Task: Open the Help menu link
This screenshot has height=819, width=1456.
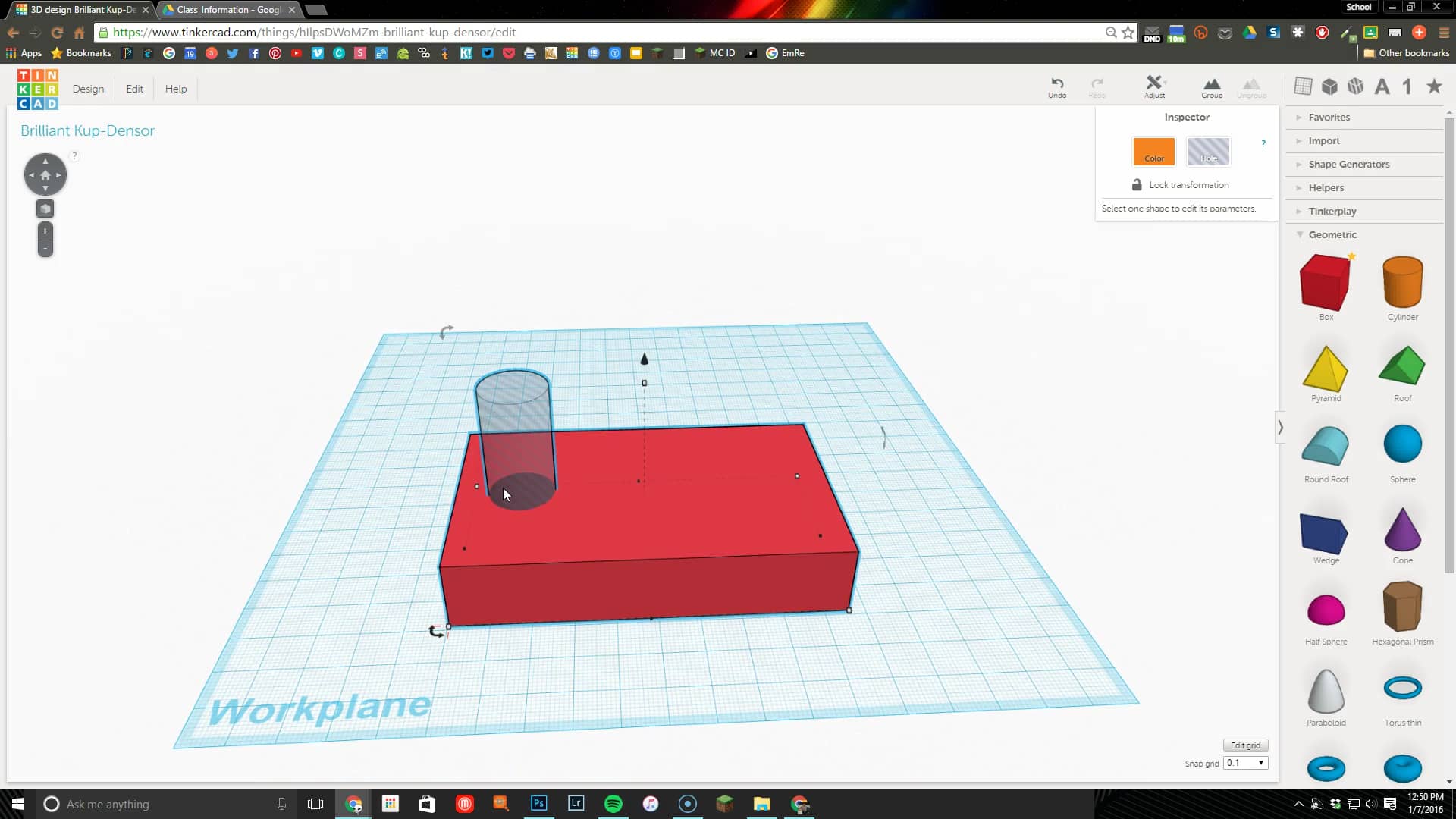Action: [x=176, y=89]
